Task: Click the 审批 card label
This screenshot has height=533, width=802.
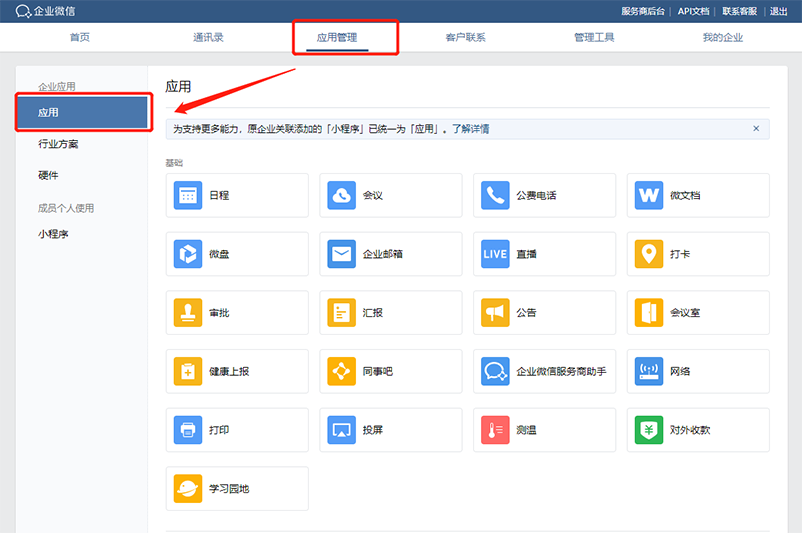Action: point(219,313)
